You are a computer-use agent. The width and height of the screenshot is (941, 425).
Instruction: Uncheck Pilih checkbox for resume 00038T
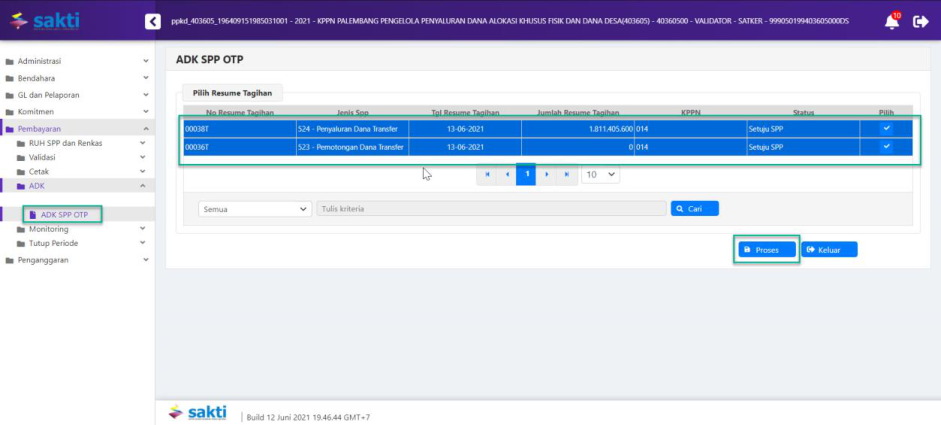(886, 128)
